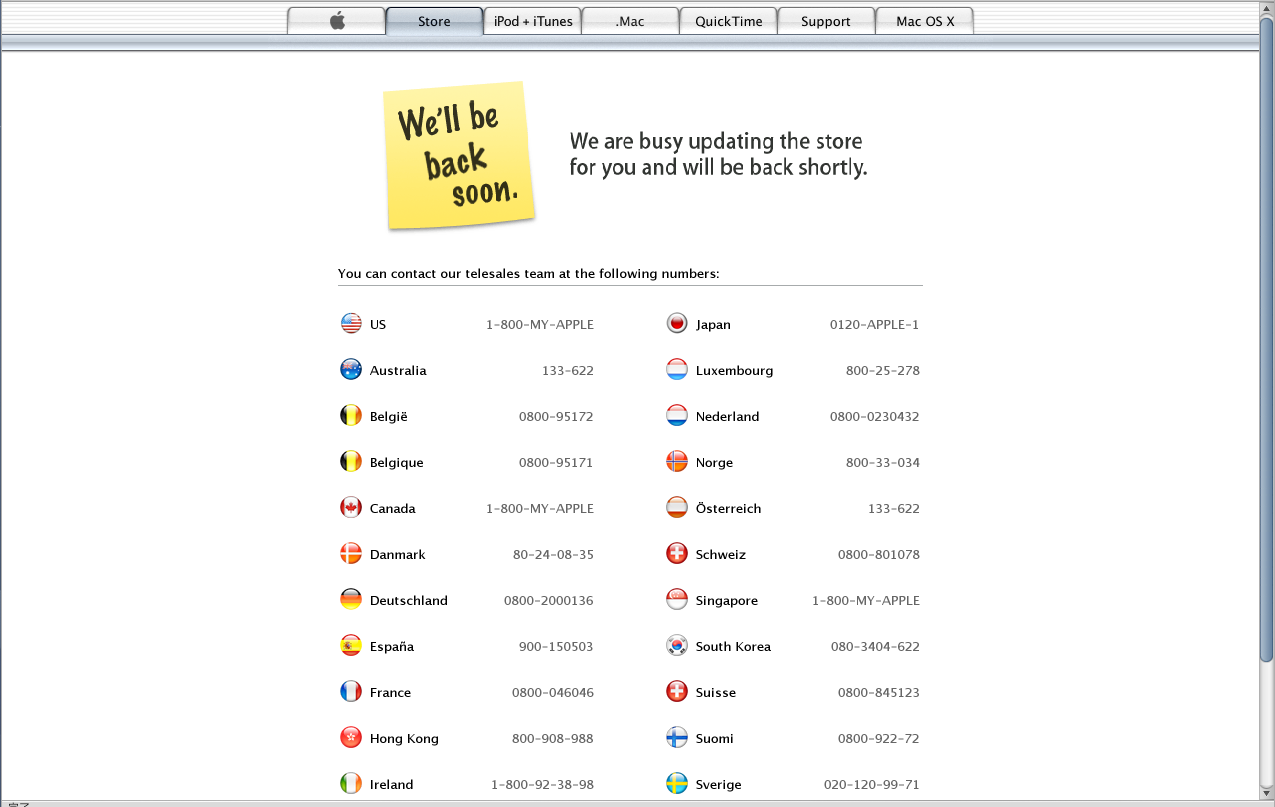
Task: Click the "We'll be back soon" sticky note
Action: [459, 155]
